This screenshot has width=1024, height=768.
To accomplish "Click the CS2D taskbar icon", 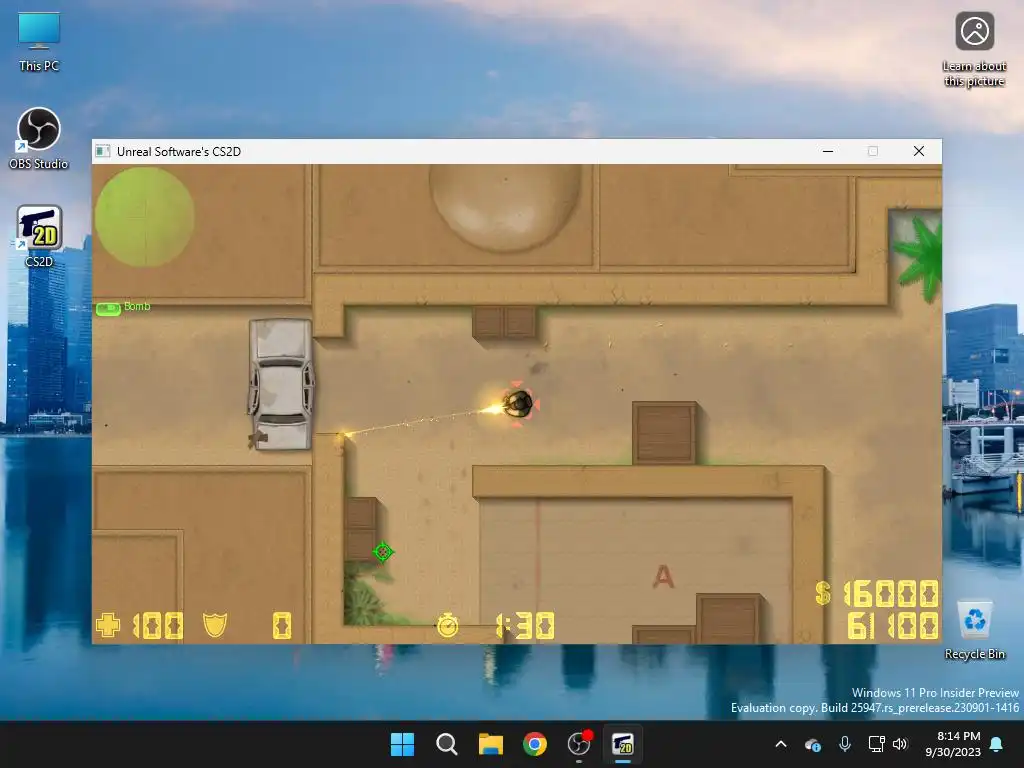I will [623, 744].
